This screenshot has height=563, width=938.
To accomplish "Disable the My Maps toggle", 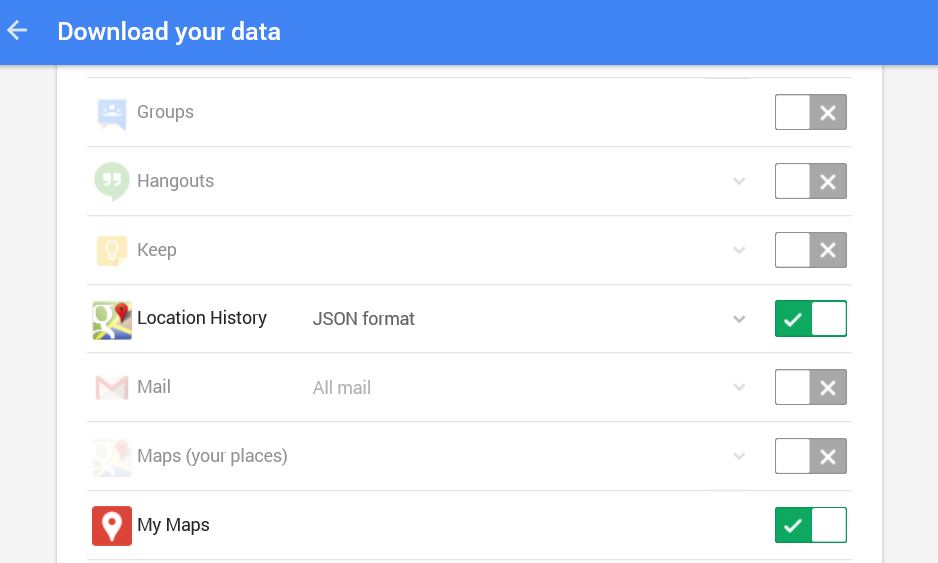I will 811,525.
